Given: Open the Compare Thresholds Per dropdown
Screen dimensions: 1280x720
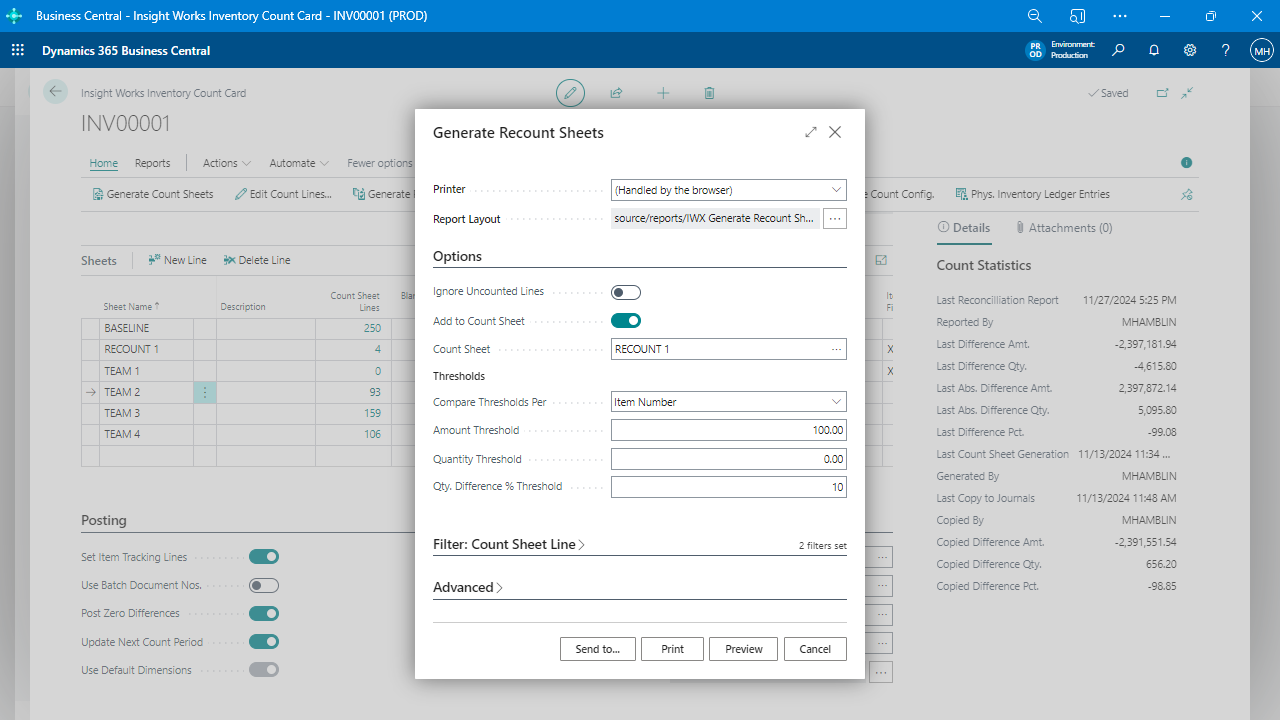Looking at the screenshot, I should [x=836, y=401].
